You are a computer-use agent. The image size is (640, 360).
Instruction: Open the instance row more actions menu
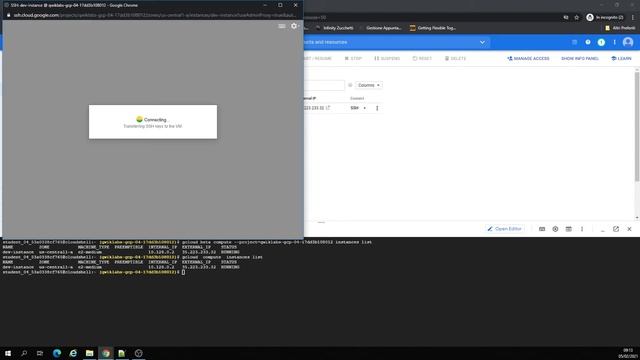click(x=377, y=108)
